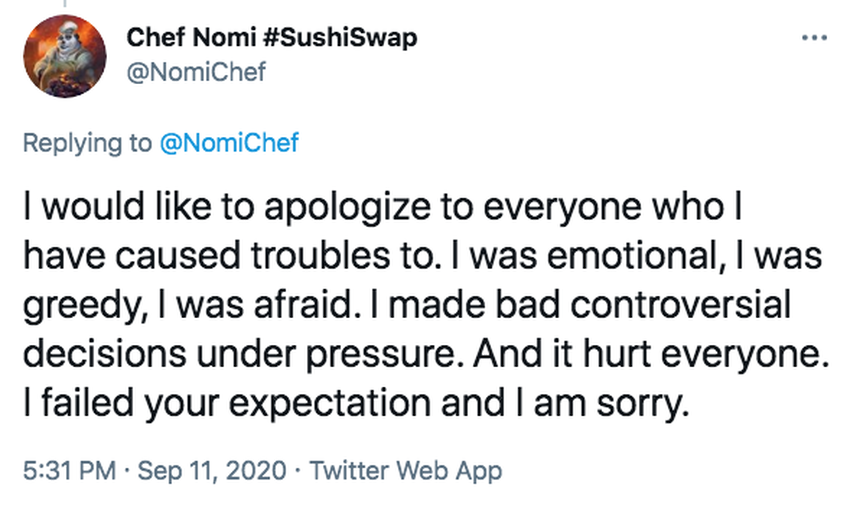850x507 pixels.
Task: Open the @NomiChef handle under the name
Action: point(196,72)
